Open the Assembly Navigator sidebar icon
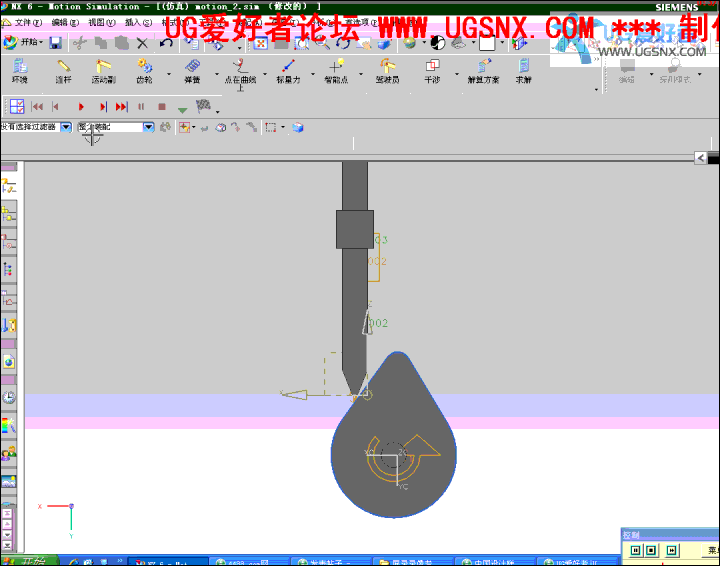This screenshot has width=720, height=566. 9,213
